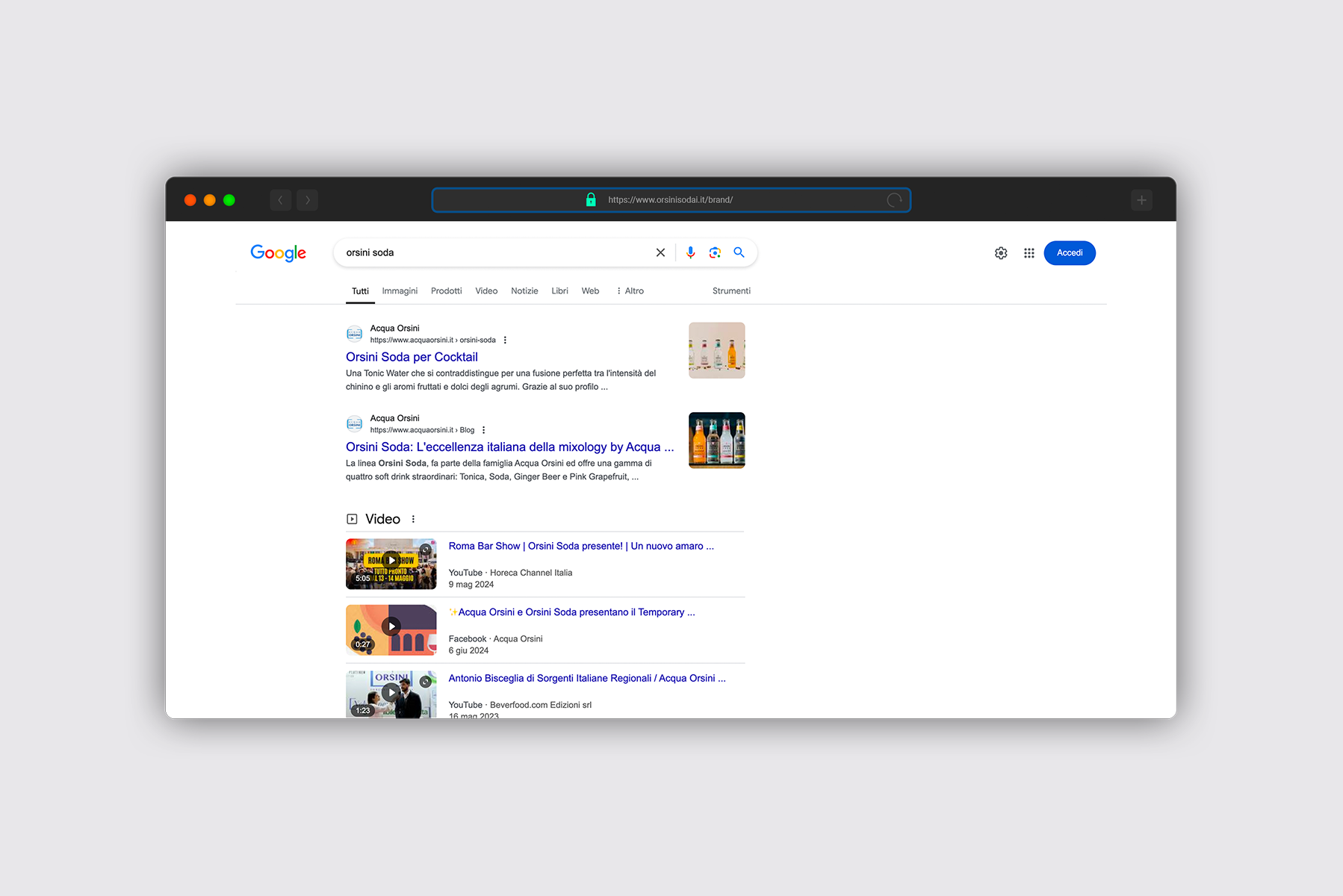The image size is (1343, 896).
Task: Switch to the Immagini tab
Action: click(400, 291)
